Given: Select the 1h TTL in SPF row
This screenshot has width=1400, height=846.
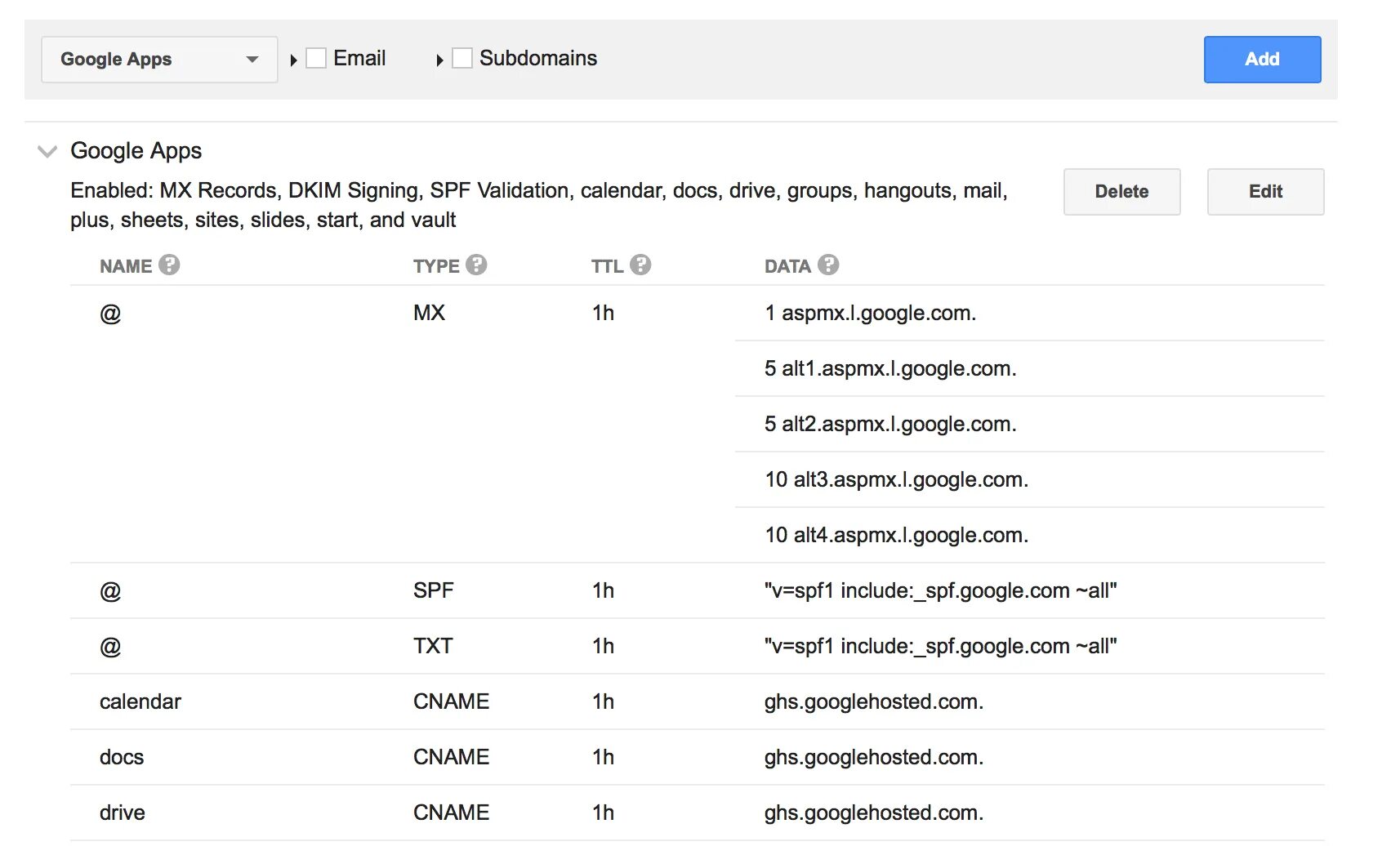Looking at the screenshot, I should click(x=603, y=590).
